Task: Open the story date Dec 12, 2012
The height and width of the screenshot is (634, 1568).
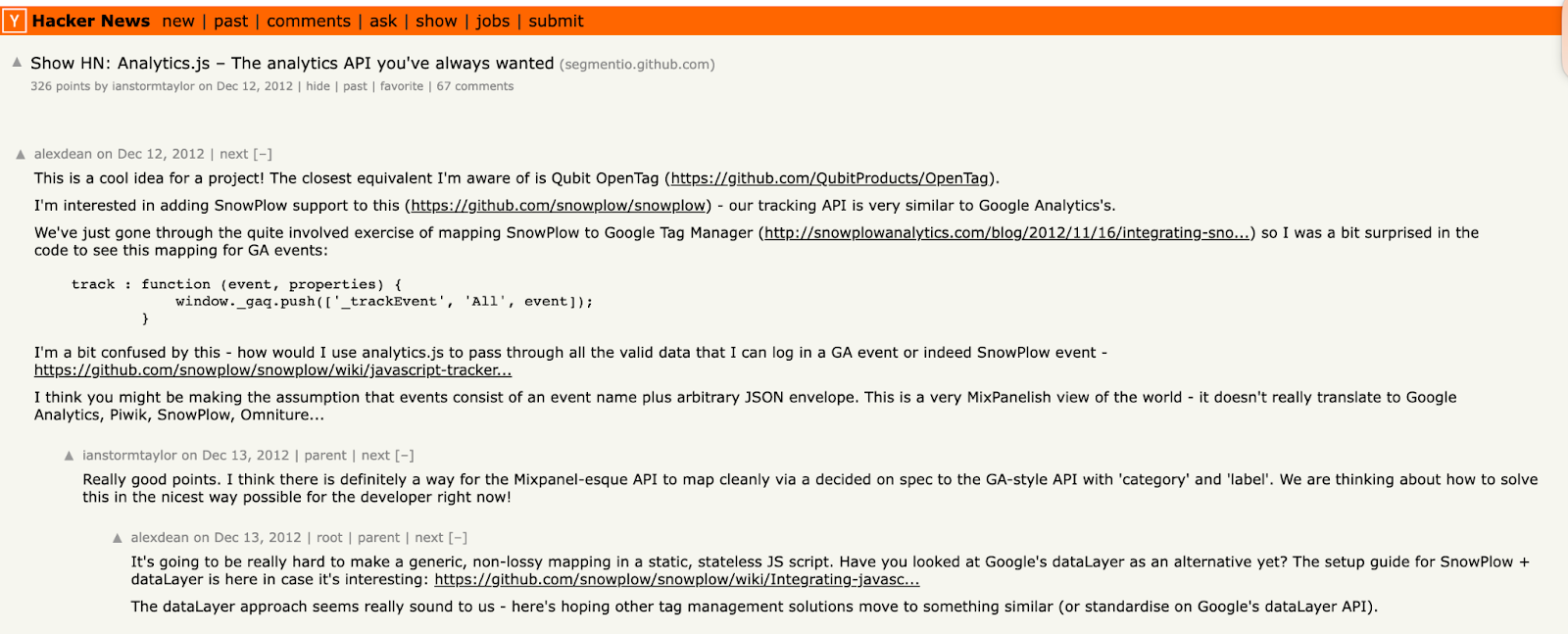Action: tap(255, 86)
